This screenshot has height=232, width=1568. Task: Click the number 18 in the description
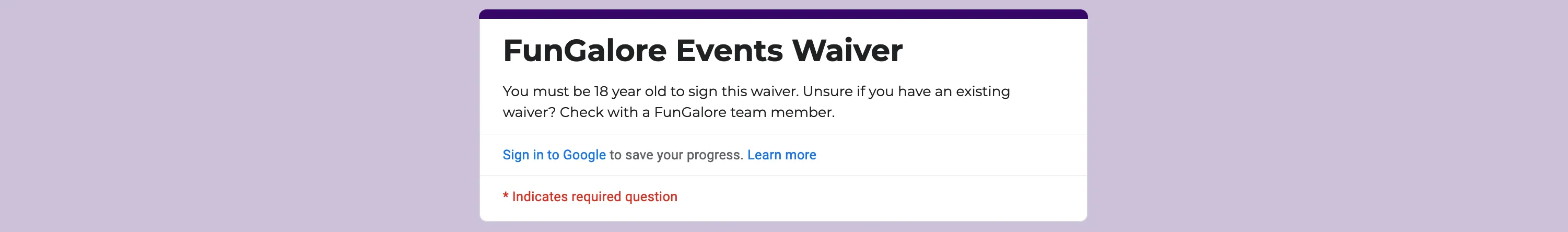(601, 92)
